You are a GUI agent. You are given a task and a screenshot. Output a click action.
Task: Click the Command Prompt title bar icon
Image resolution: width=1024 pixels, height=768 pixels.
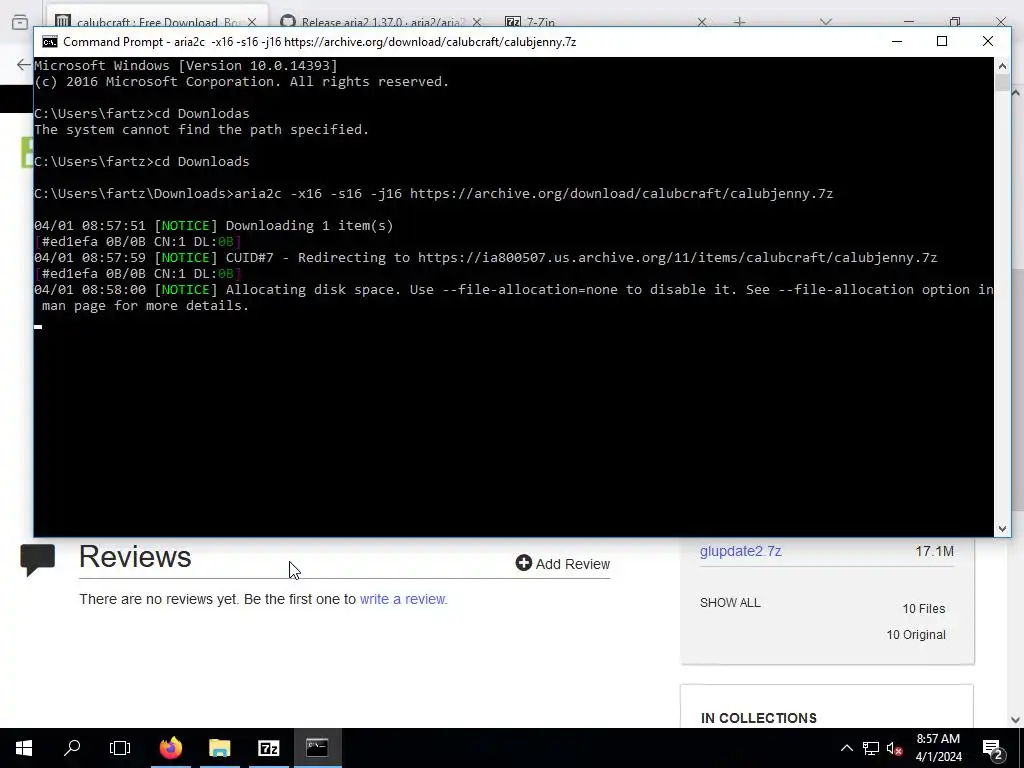[x=50, y=42]
